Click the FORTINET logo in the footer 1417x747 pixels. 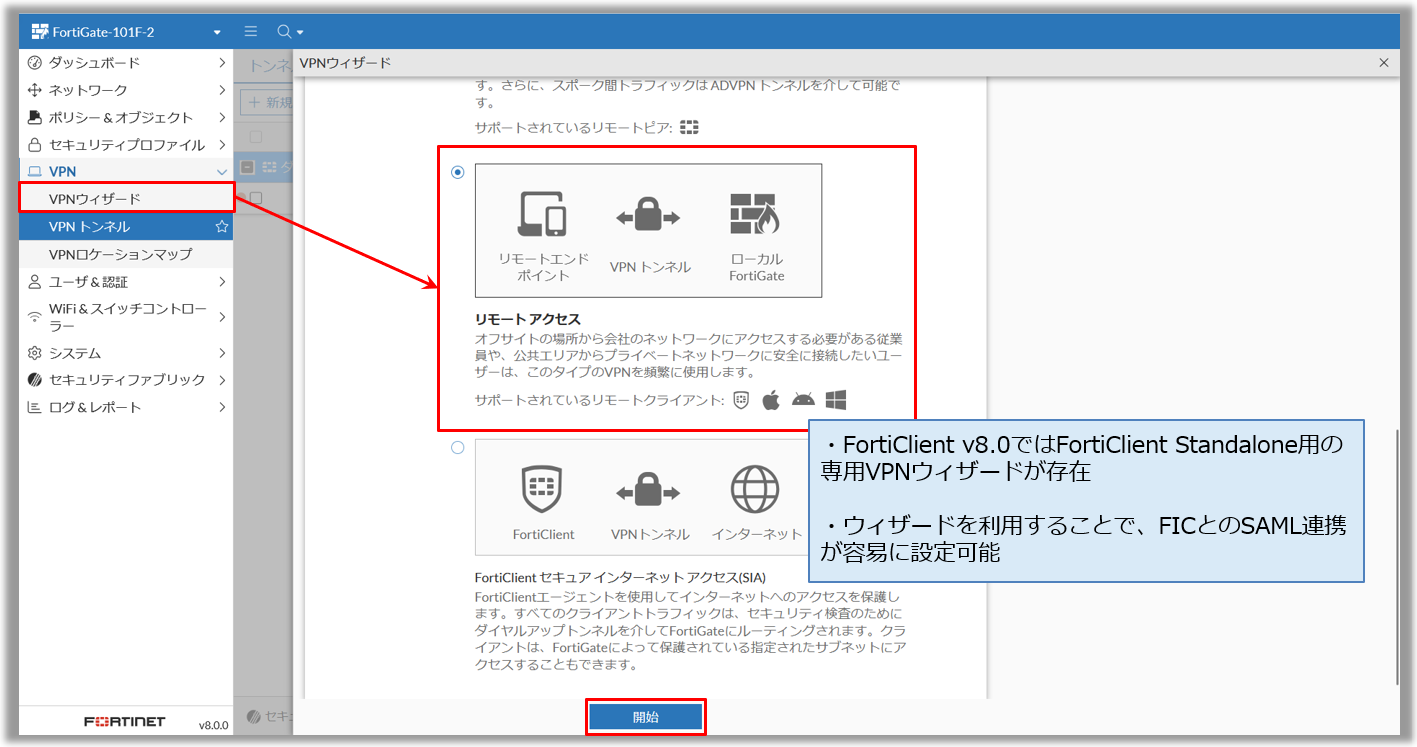(125, 722)
